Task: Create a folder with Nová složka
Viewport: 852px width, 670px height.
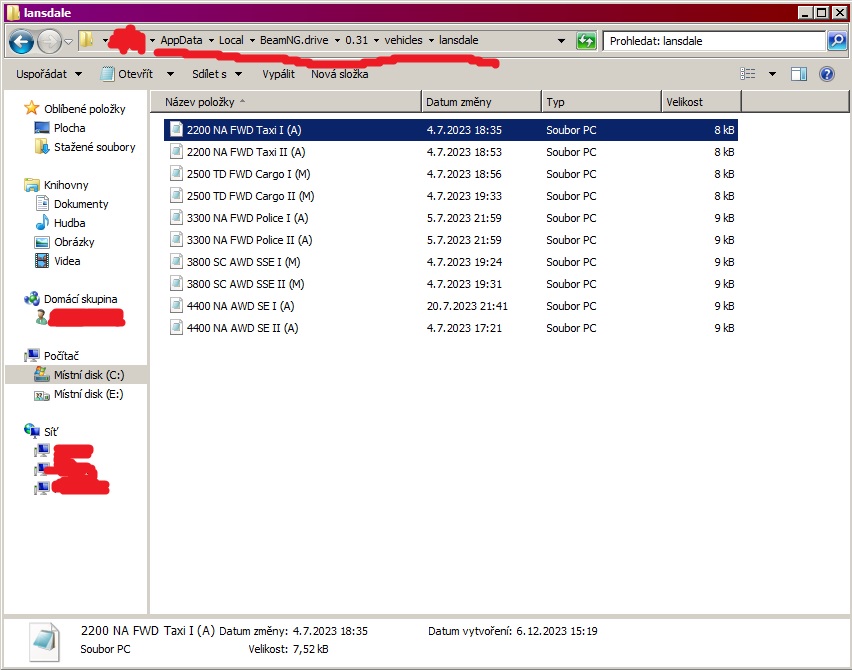Action: click(340, 74)
